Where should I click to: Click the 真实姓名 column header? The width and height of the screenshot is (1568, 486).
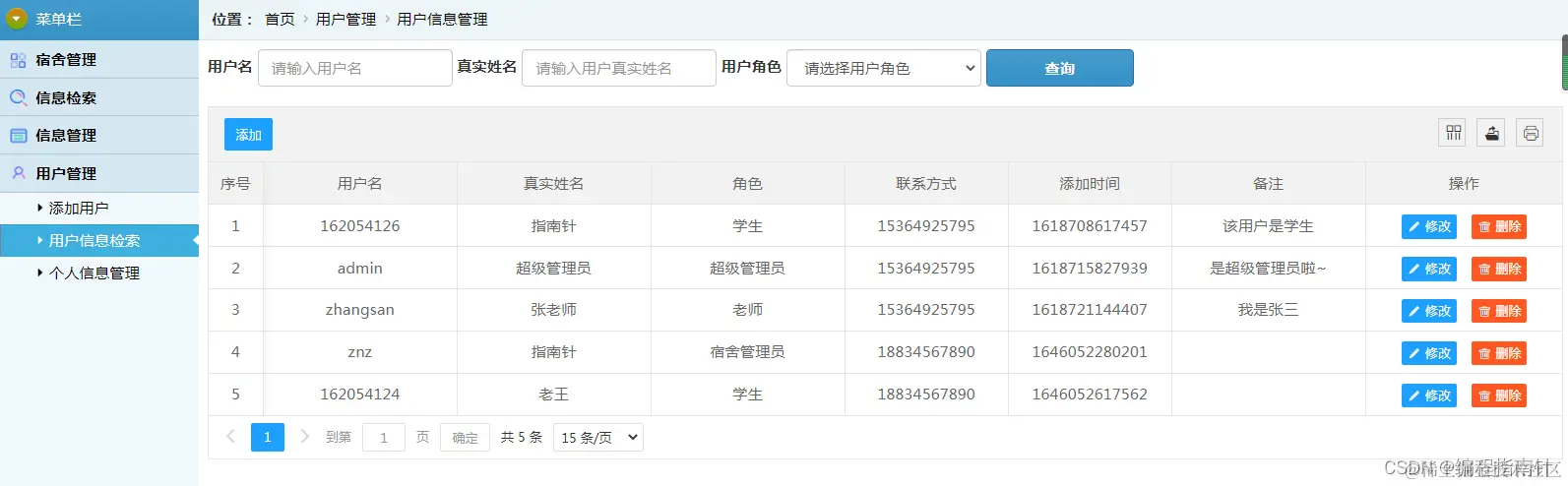(554, 183)
